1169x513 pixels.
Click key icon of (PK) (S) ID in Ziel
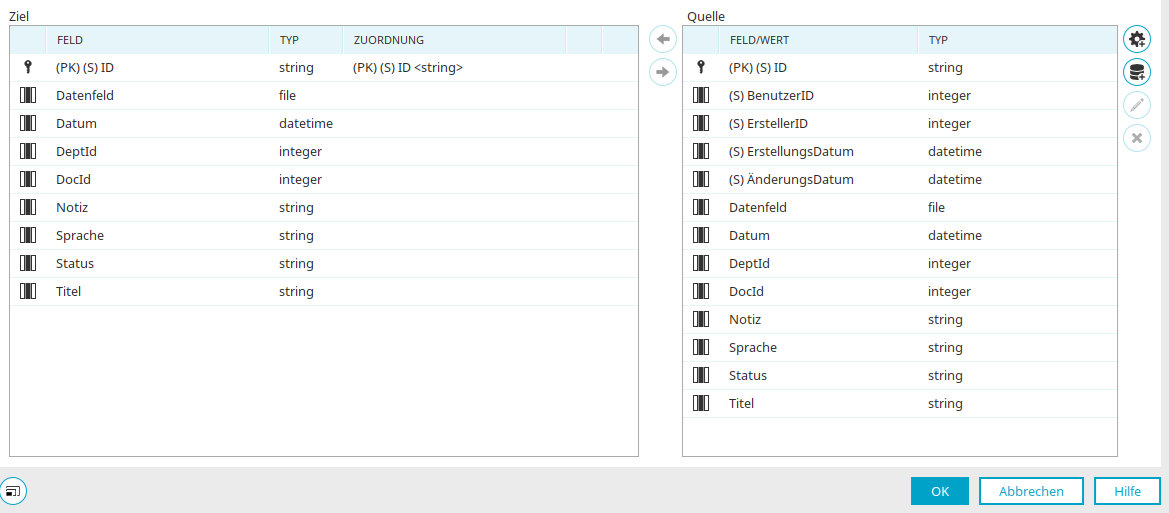(28, 67)
